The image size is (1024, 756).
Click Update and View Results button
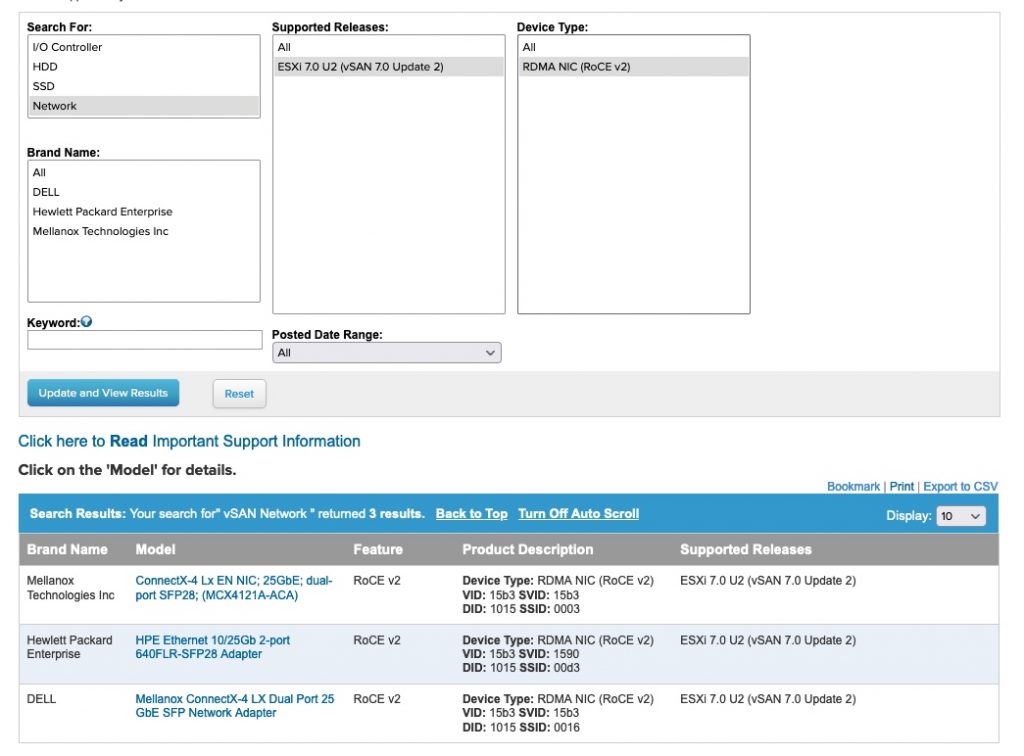point(103,393)
